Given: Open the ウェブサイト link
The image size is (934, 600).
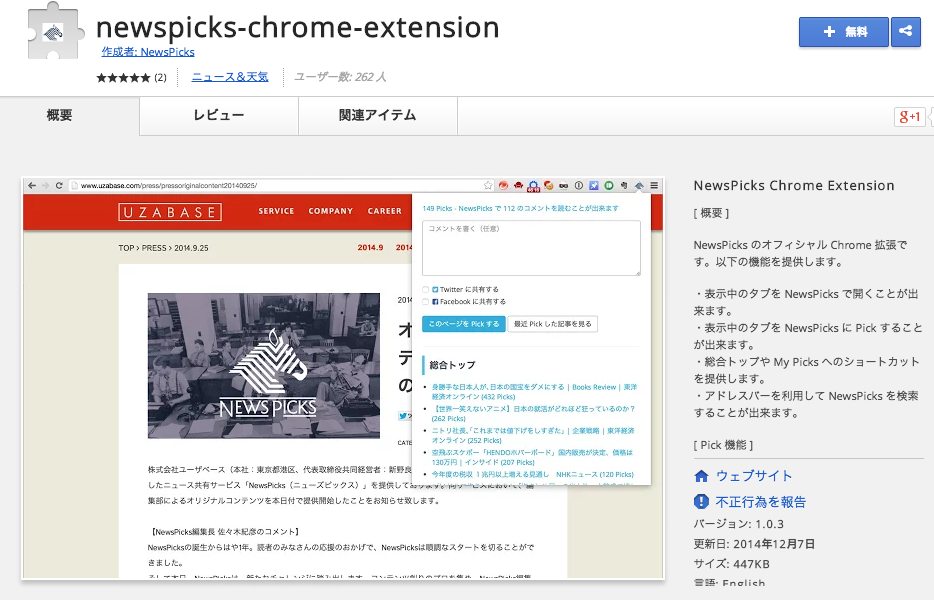Looking at the screenshot, I should [x=754, y=476].
